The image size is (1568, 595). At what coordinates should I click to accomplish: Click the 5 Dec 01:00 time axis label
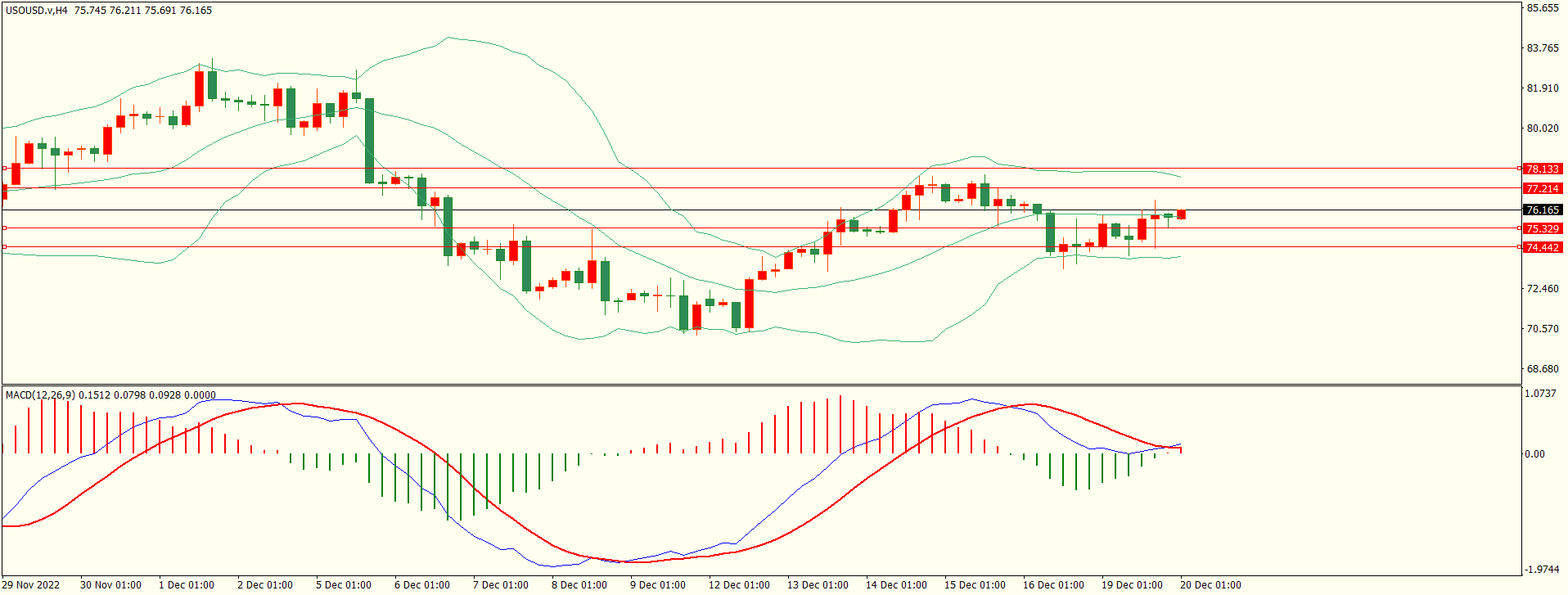tap(343, 584)
